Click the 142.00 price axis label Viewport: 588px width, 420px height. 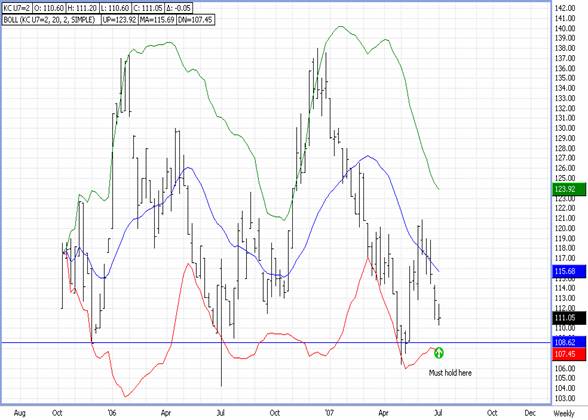[x=566, y=8]
